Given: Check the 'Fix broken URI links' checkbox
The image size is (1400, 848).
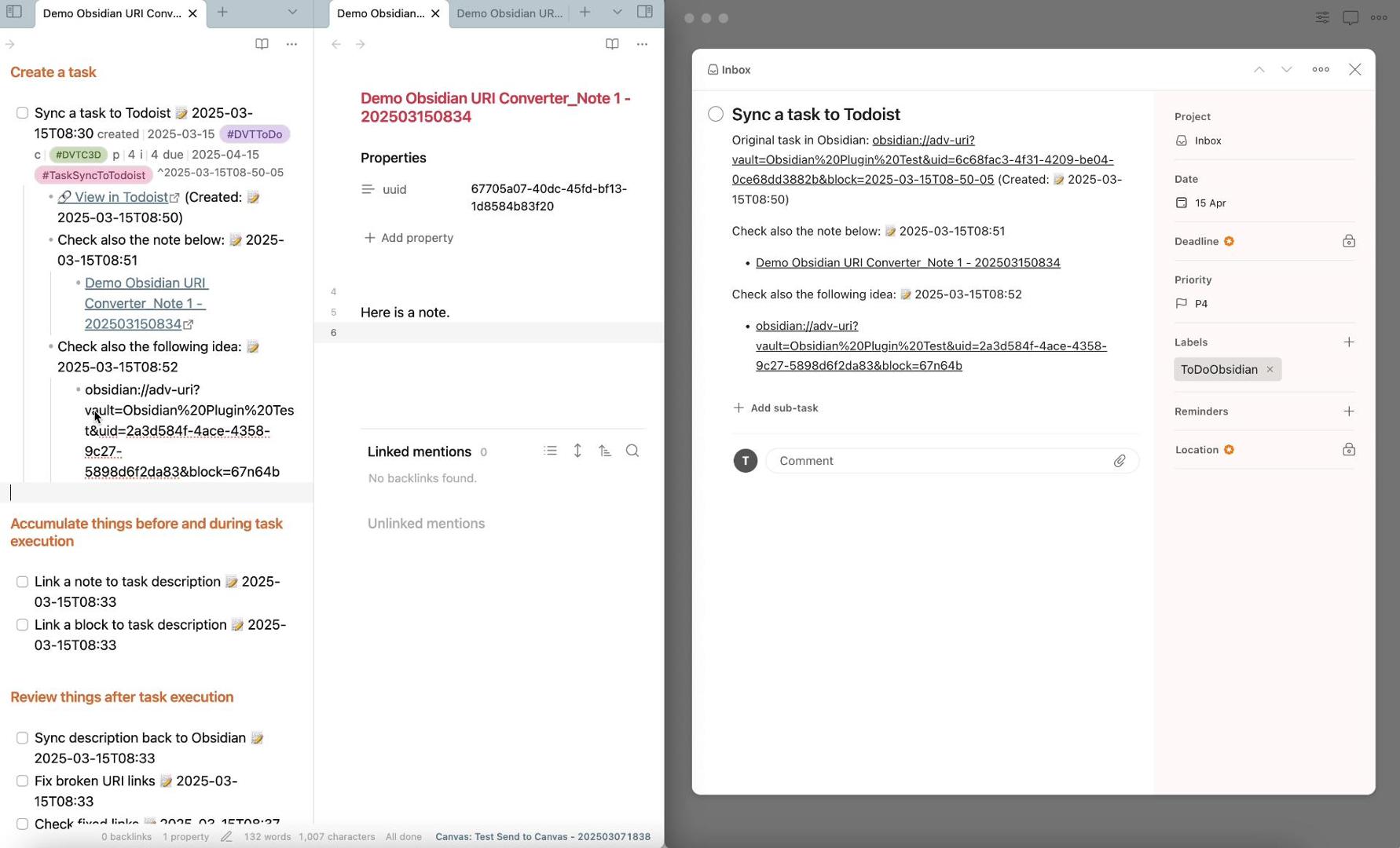Looking at the screenshot, I should [22, 781].
